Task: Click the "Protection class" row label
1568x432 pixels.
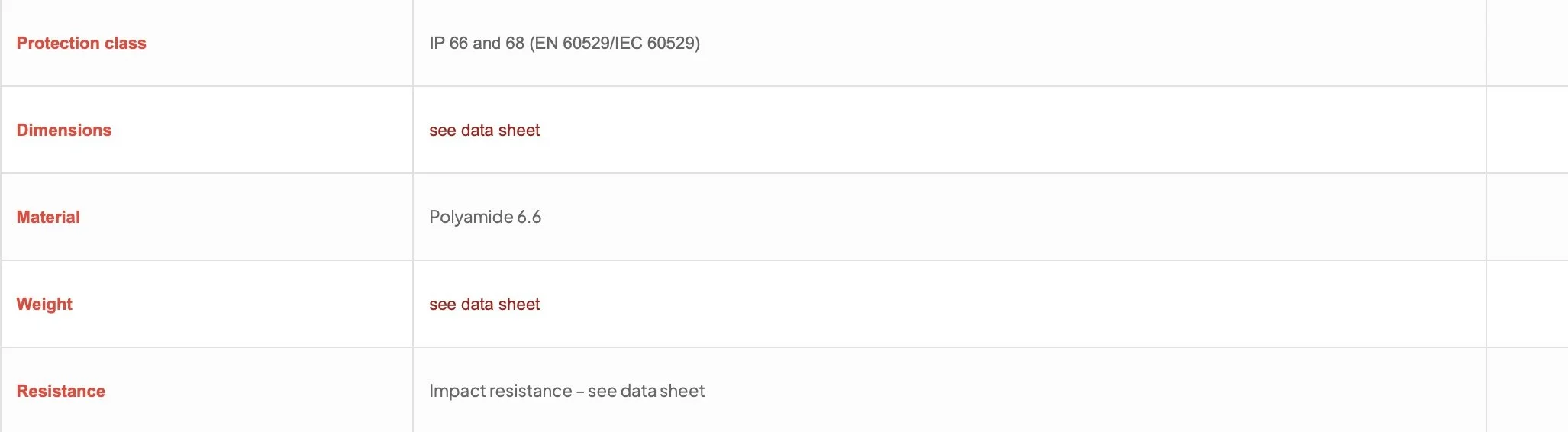Action: pos(81,44)
